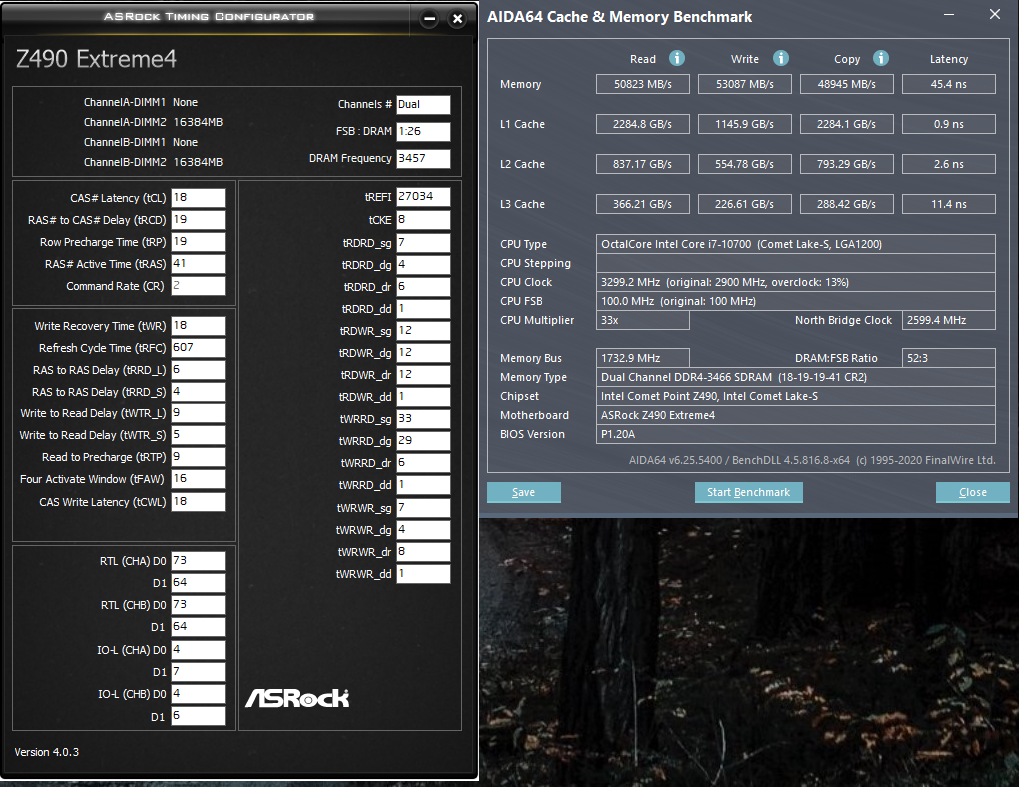This screenshot has width=1019, height=787.
Task: Select the tRDRD_sg value field
Action: click(423, 243)
